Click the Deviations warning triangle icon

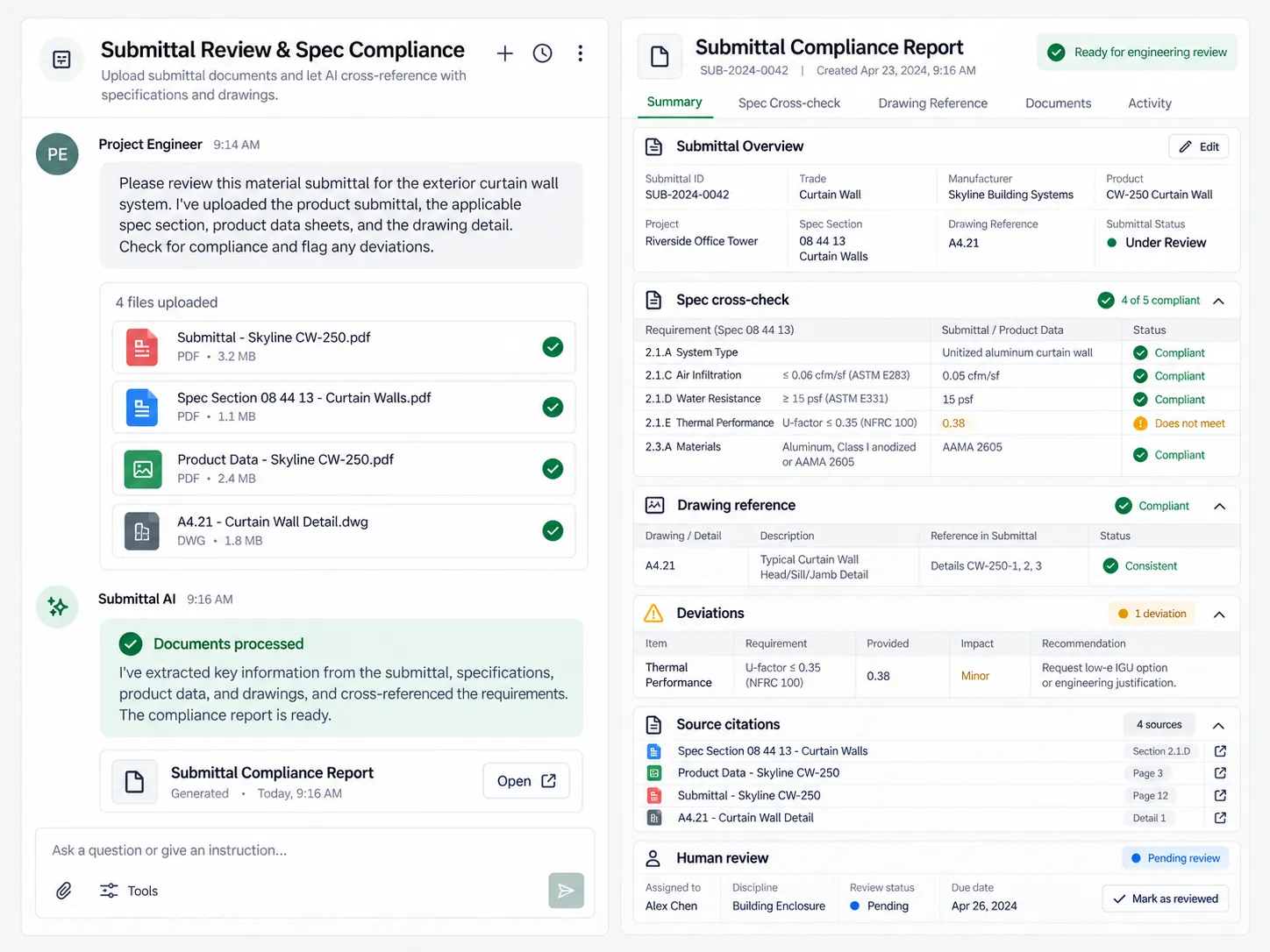653,613
